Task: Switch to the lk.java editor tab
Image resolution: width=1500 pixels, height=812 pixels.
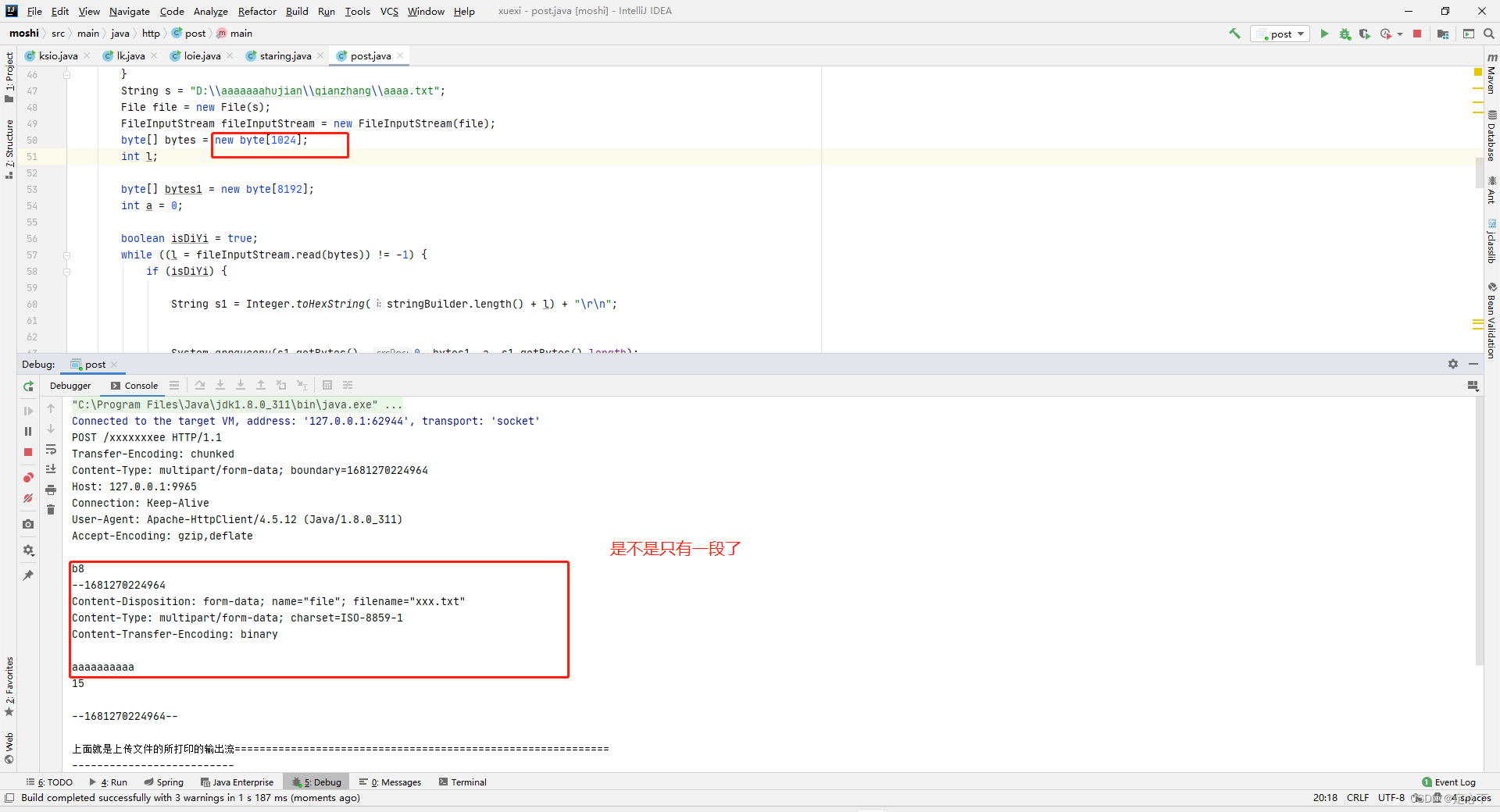Action: click(130, 55)
